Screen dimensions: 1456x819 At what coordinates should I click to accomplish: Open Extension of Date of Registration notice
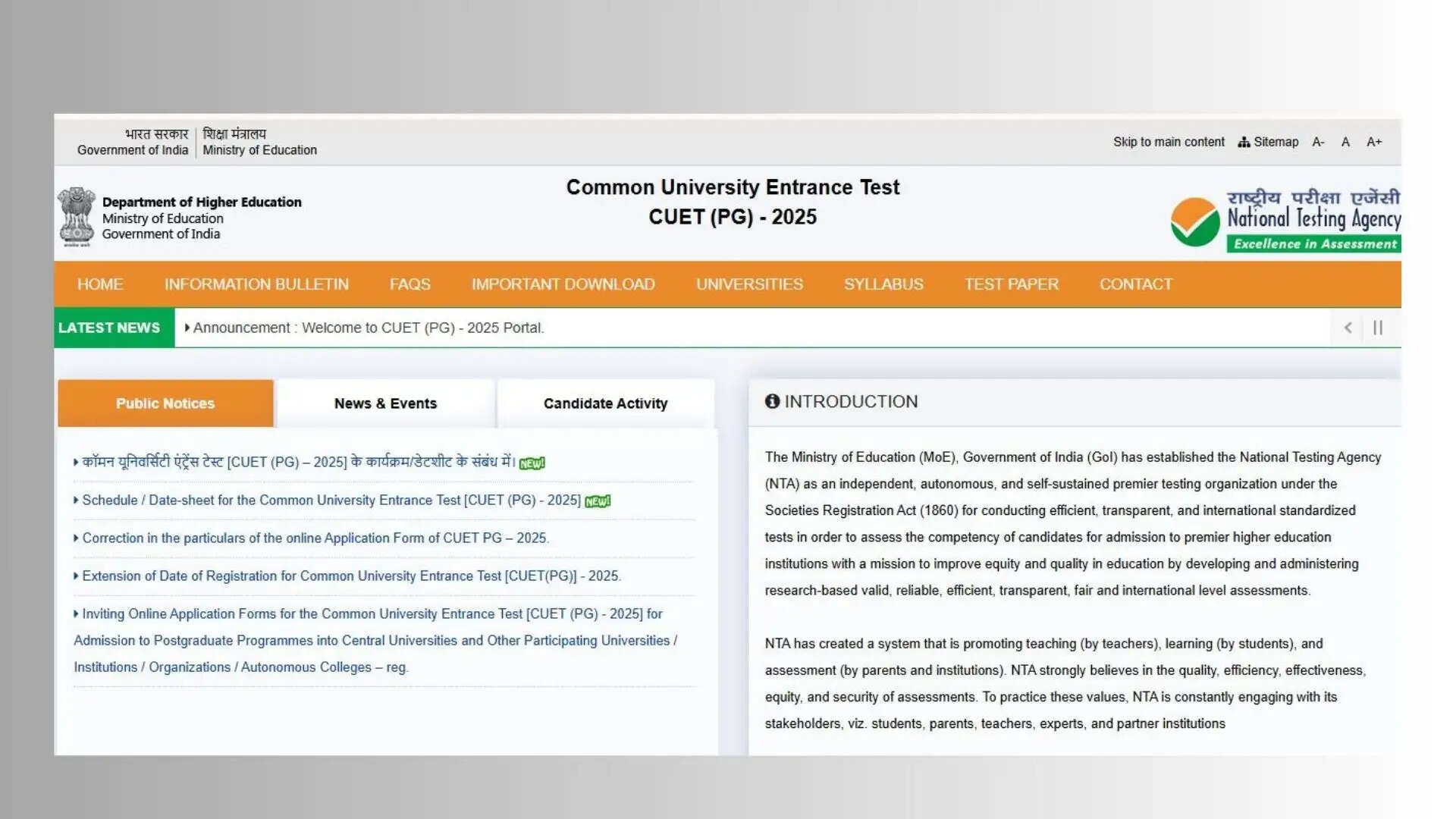[x=351, y=576]
